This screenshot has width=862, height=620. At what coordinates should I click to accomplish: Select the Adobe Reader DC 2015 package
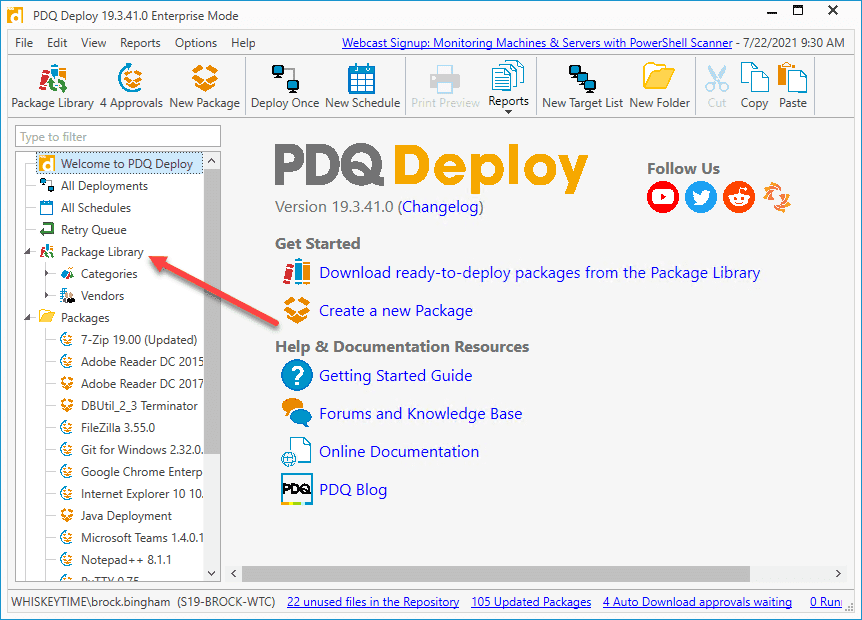tap(142, 362)
